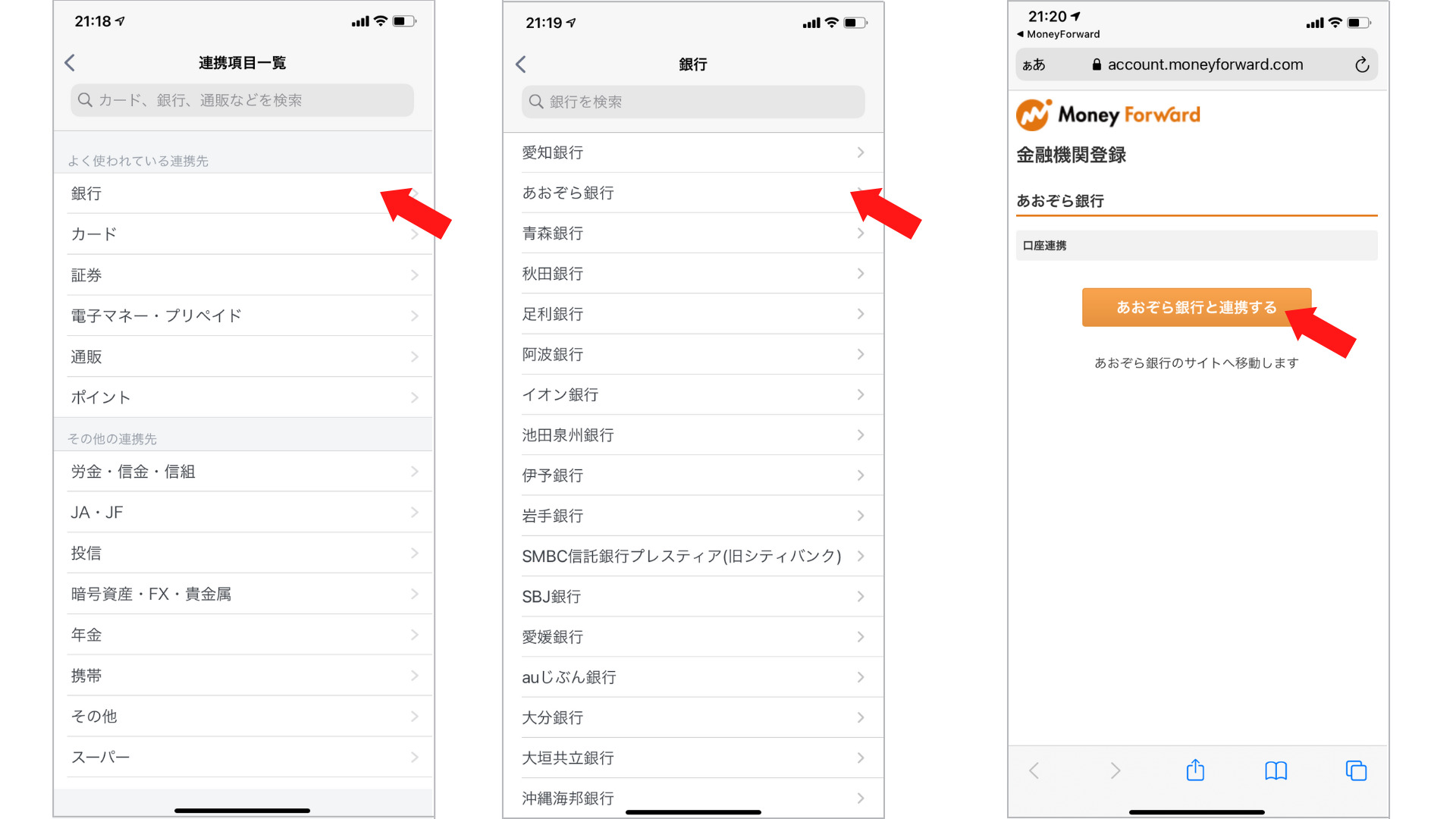
Task: Tap the ぁあ text size button
Action: (1034, 65)
